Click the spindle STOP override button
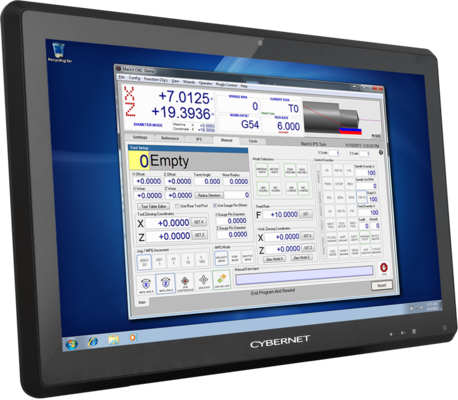The width and height of the screenshot is (458, 400). pos(339,184)
